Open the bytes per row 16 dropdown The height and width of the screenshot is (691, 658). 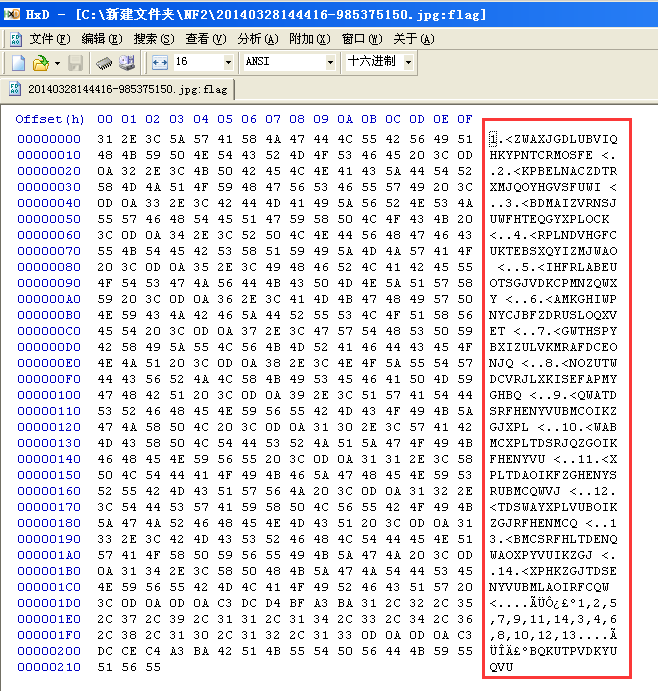pos(230,62)
